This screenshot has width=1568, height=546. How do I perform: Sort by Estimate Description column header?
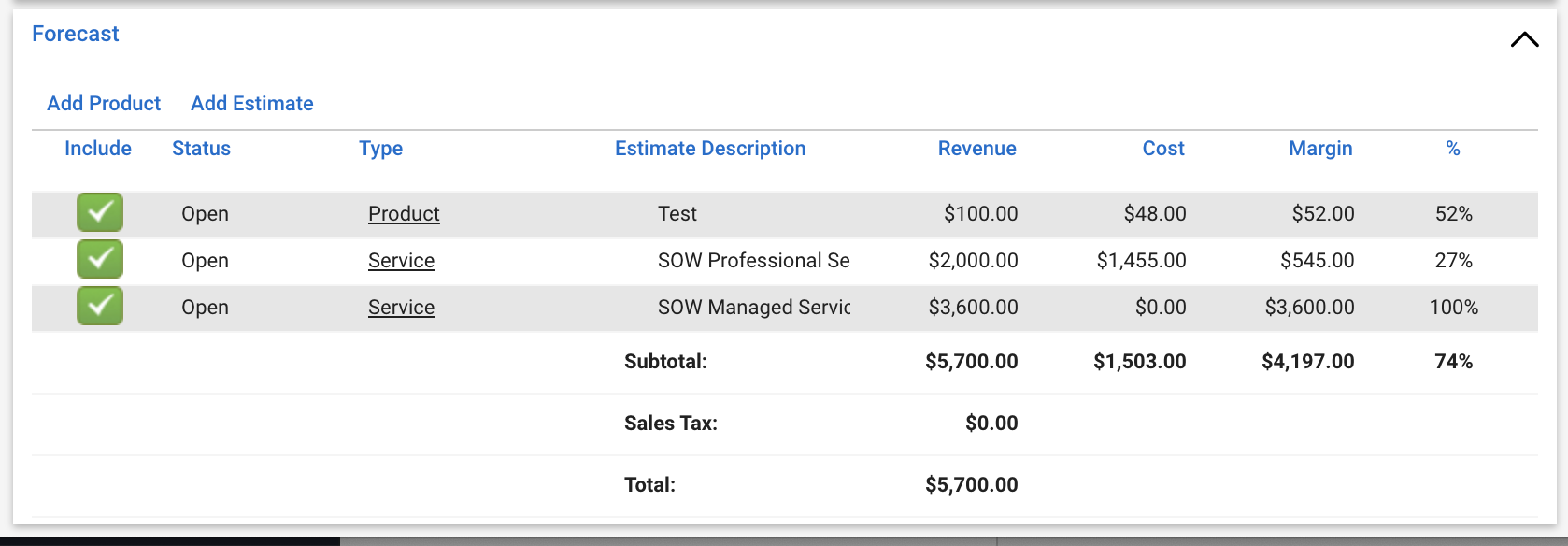[x=710, y=149]
